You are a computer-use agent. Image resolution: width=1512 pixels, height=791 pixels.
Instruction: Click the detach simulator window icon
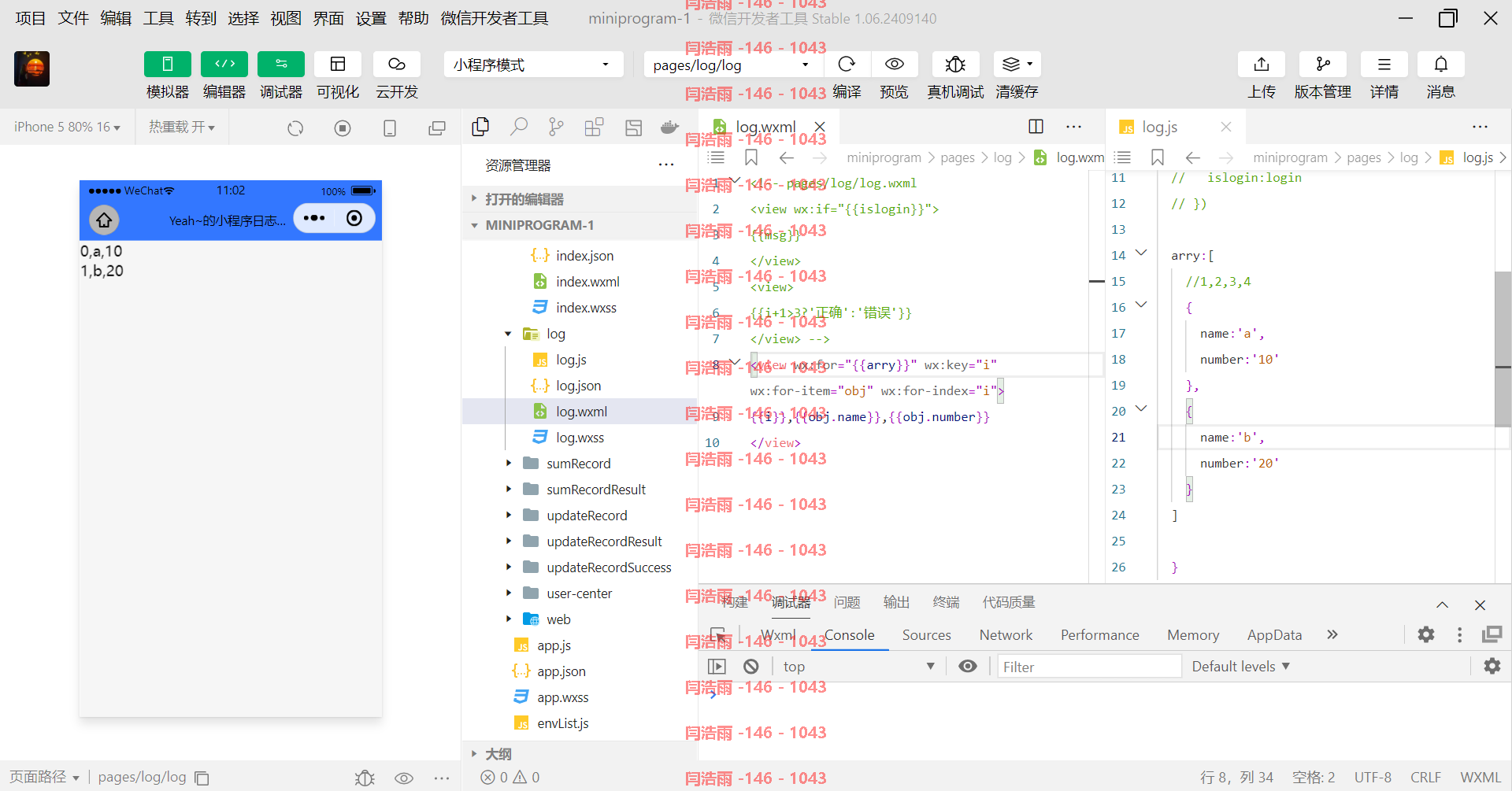tap(437, 128)
